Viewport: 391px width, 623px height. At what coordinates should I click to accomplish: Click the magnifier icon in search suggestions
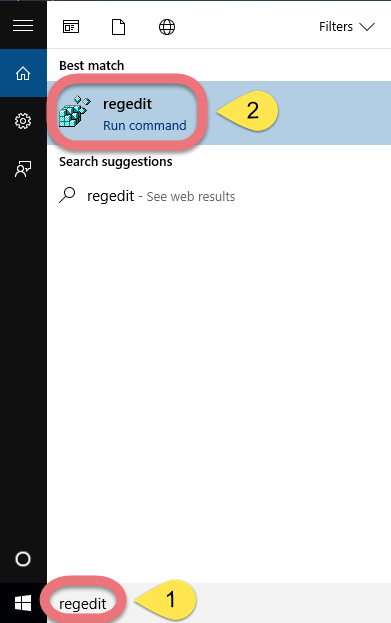point(67,195)
